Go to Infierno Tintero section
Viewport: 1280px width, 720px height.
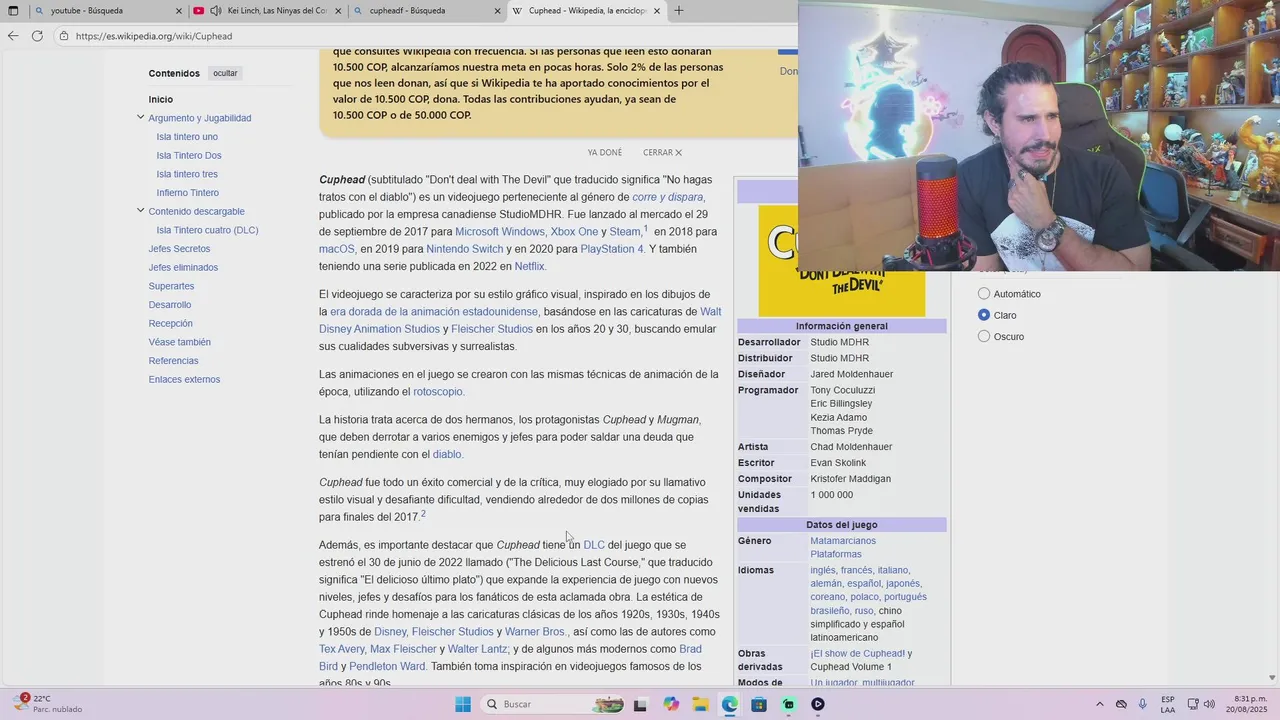pyautogui.click(x=188, y=193)
